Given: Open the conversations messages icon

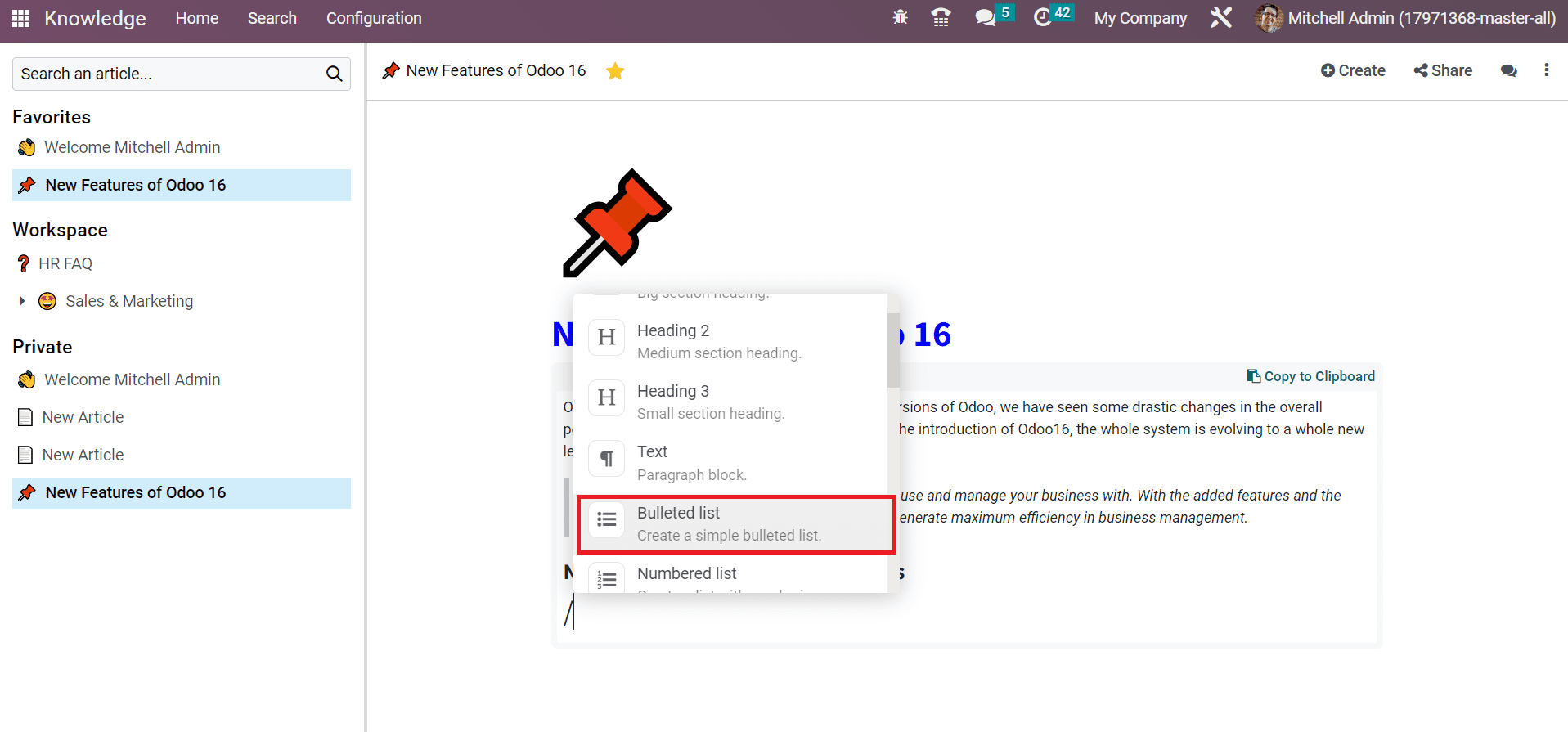Looking at the screenshot, I should 986,17.
